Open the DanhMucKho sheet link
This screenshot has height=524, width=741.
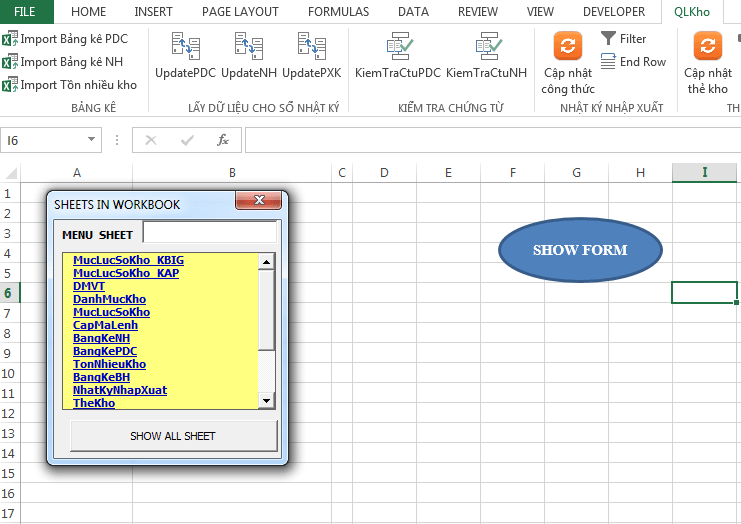point(110,299)
